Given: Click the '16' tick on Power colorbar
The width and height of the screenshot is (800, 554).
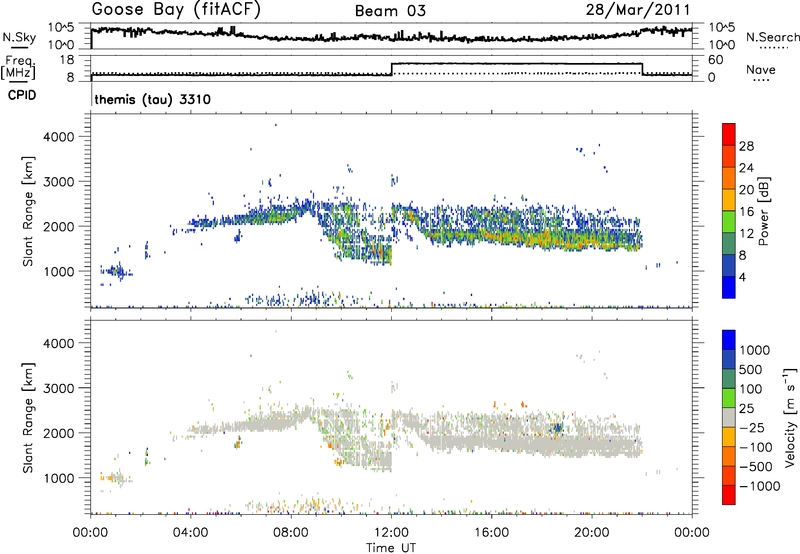Looking at the screenshot, I should (746, 212).
